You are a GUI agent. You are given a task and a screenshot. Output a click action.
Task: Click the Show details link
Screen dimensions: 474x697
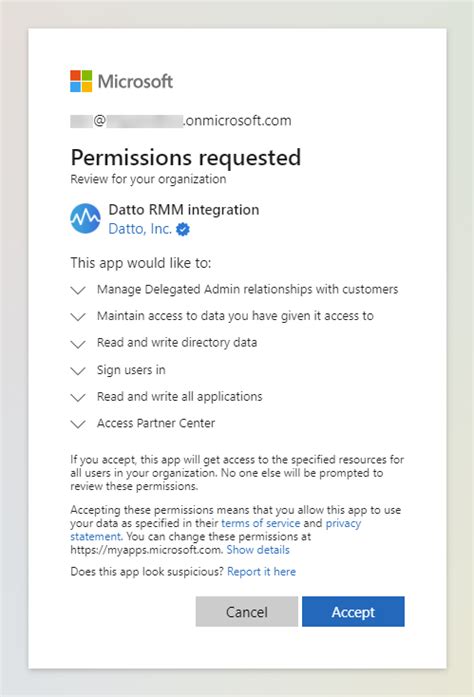[x=258, y=550]
